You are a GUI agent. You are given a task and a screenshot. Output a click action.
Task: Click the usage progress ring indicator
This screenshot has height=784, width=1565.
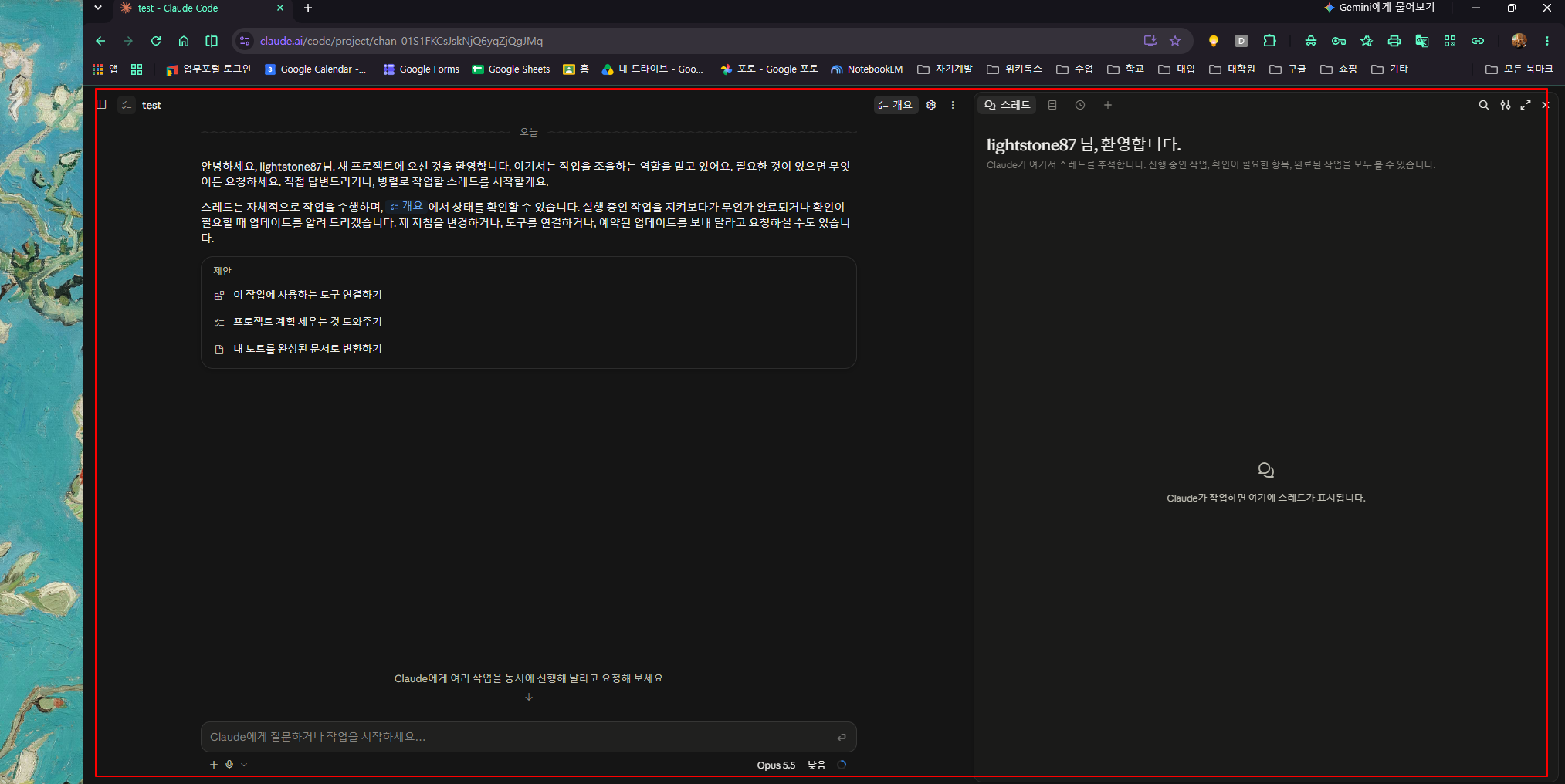point(842,765)
